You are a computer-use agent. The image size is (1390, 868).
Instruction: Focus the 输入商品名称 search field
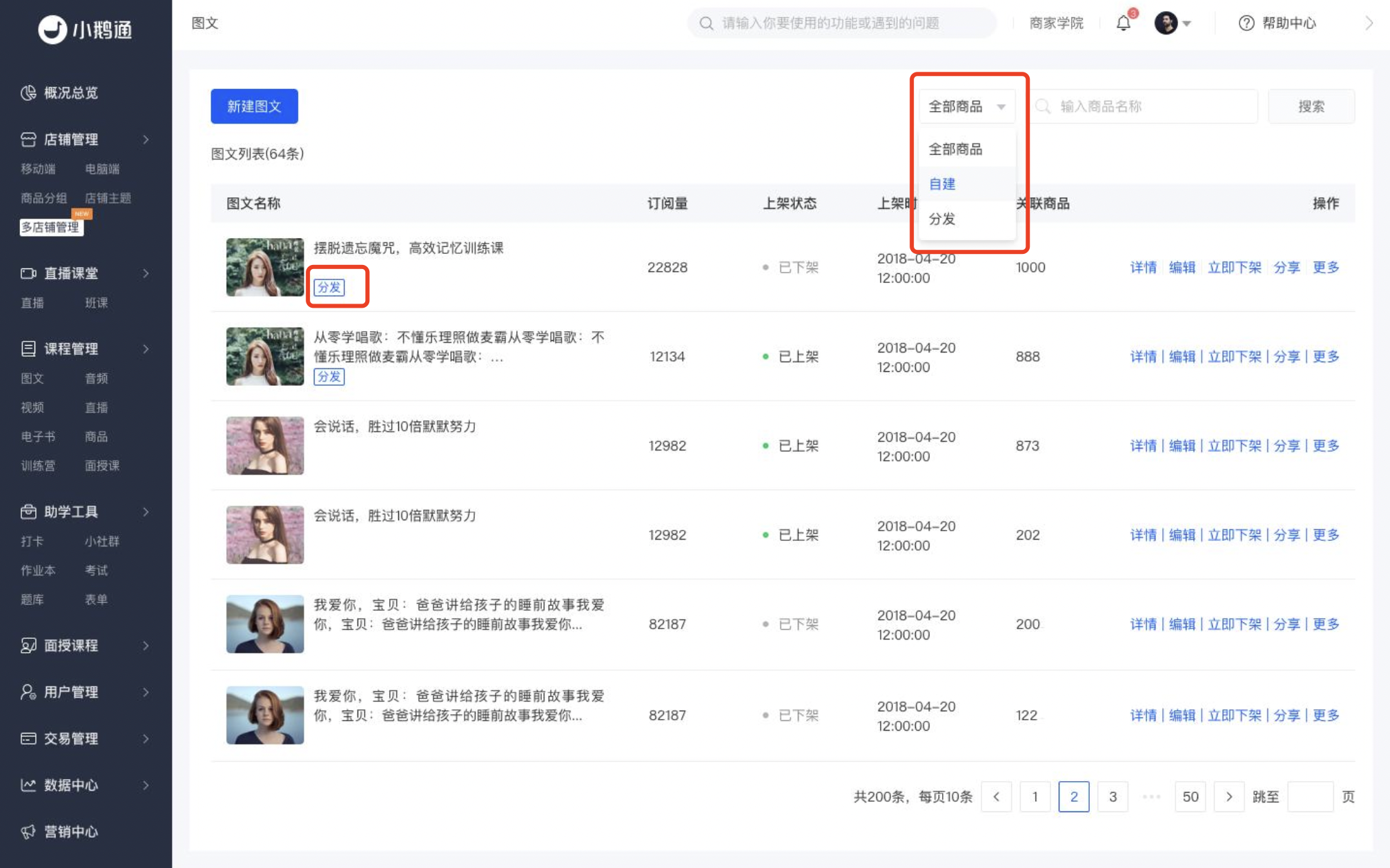click(x=1143, y=106)
